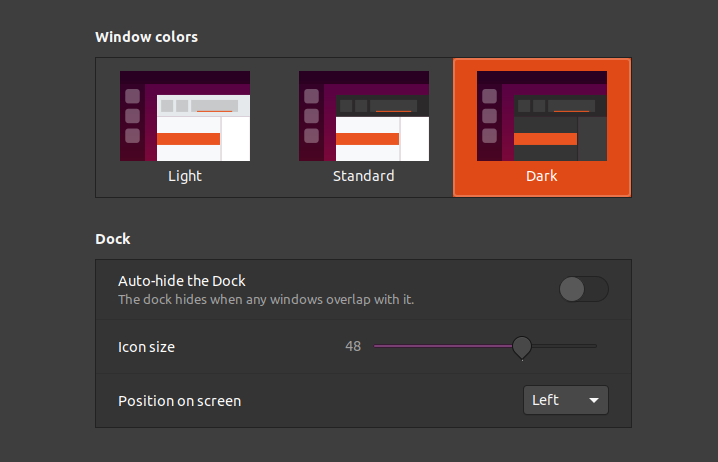Pick the Dark window color theme
The height and width of the screenshot is (462, 718).
point(542,127)
